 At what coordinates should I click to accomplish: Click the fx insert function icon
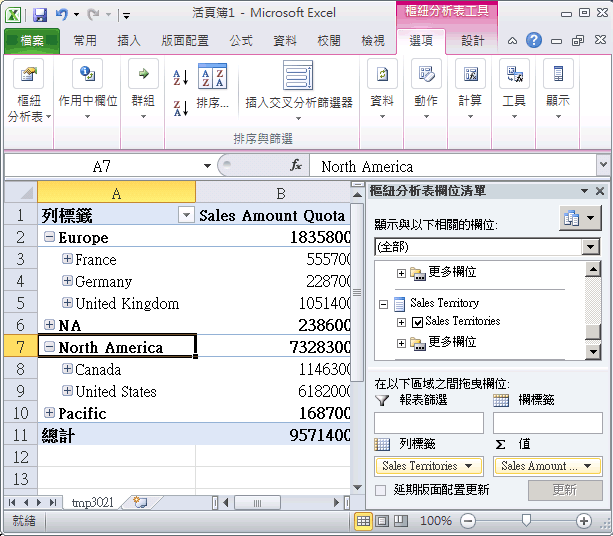[296, 166]
